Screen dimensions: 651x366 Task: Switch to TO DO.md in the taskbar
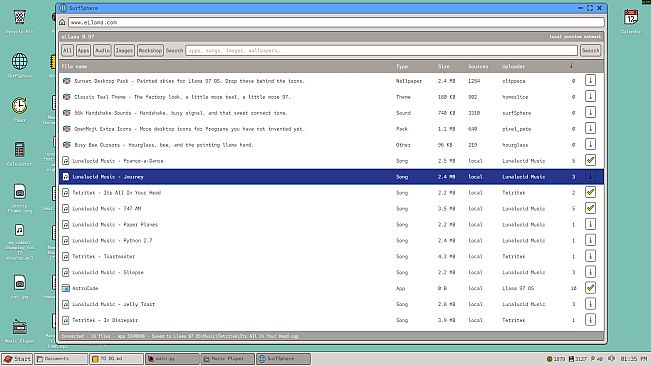[116, 359]
